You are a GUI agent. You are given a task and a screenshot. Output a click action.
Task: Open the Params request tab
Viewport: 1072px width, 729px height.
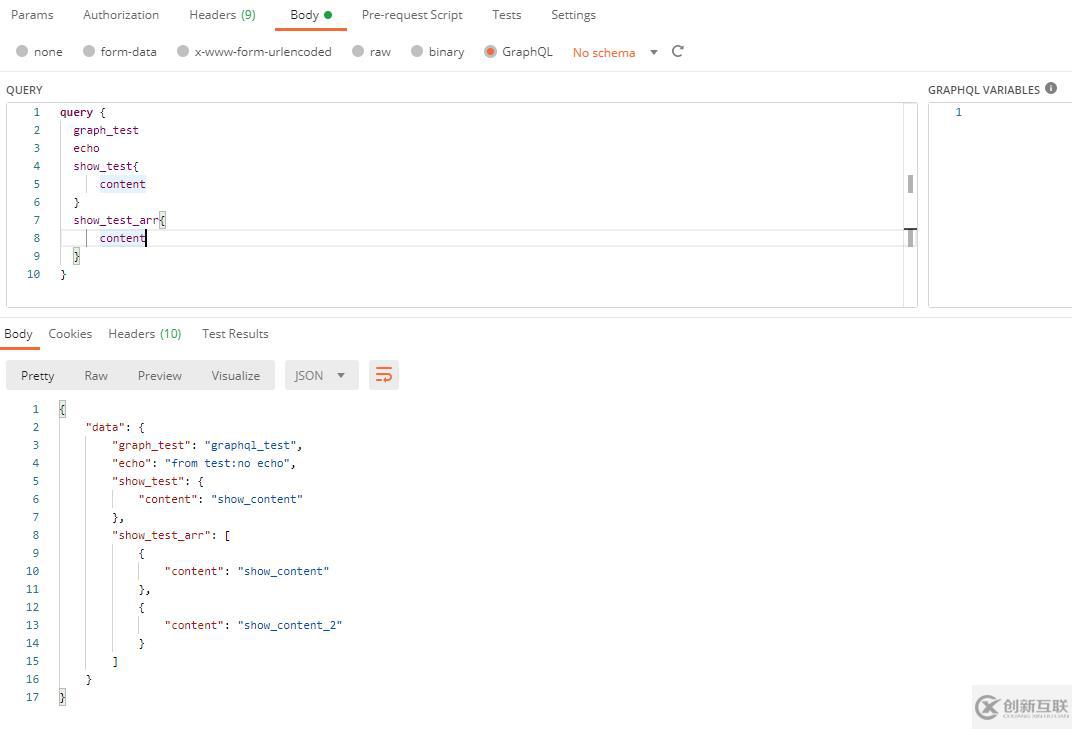(x=32, y=14)
